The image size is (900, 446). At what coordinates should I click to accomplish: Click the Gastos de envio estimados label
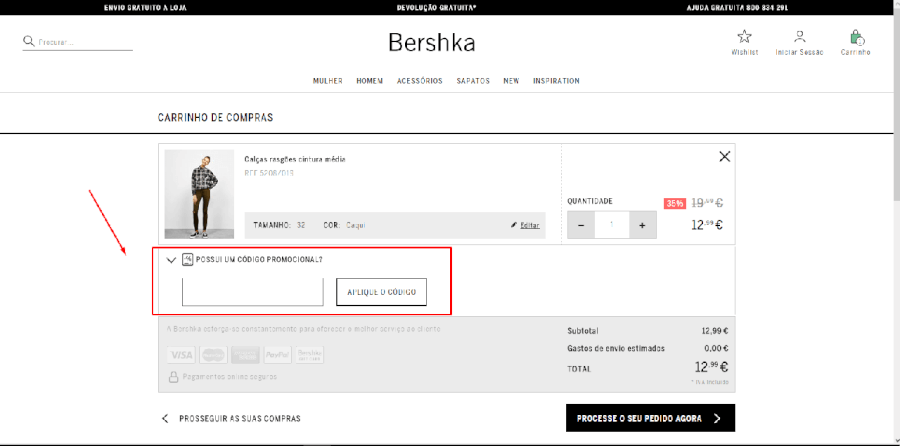[x=616, y=348]
